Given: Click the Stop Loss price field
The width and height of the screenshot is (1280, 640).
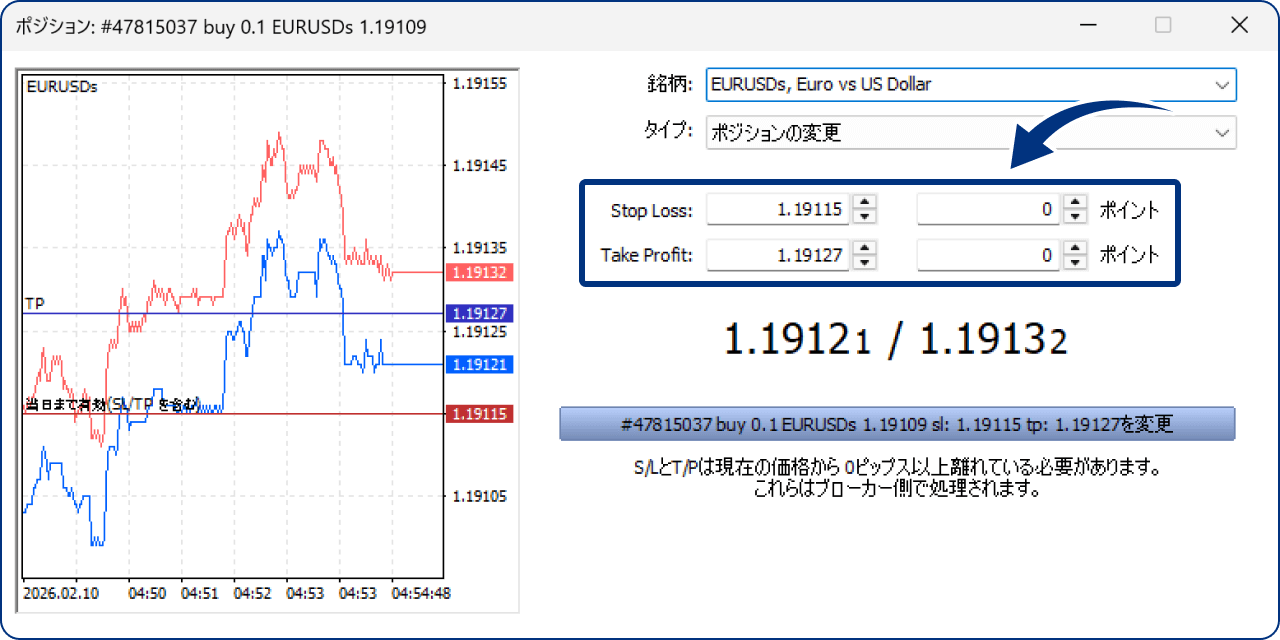Looking at the screenshot, I should [x=777, y=210].
